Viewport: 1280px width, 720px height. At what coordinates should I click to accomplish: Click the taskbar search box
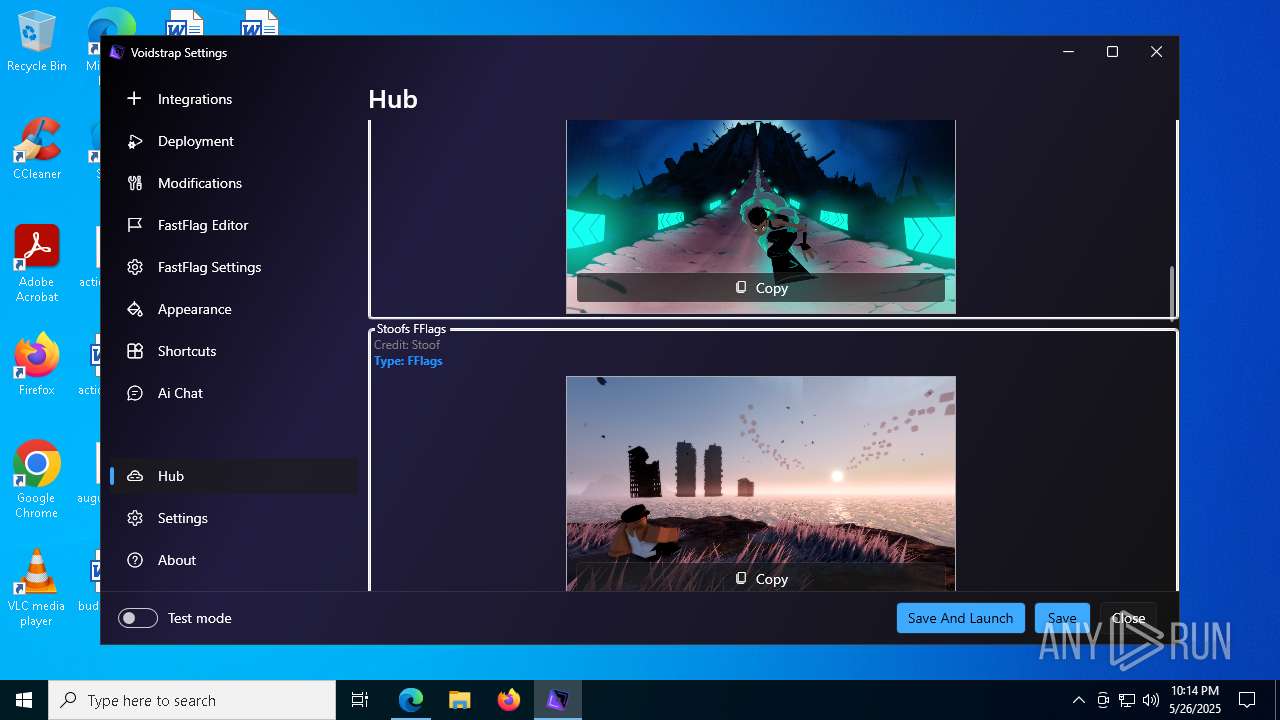click(x=192, y=700)
